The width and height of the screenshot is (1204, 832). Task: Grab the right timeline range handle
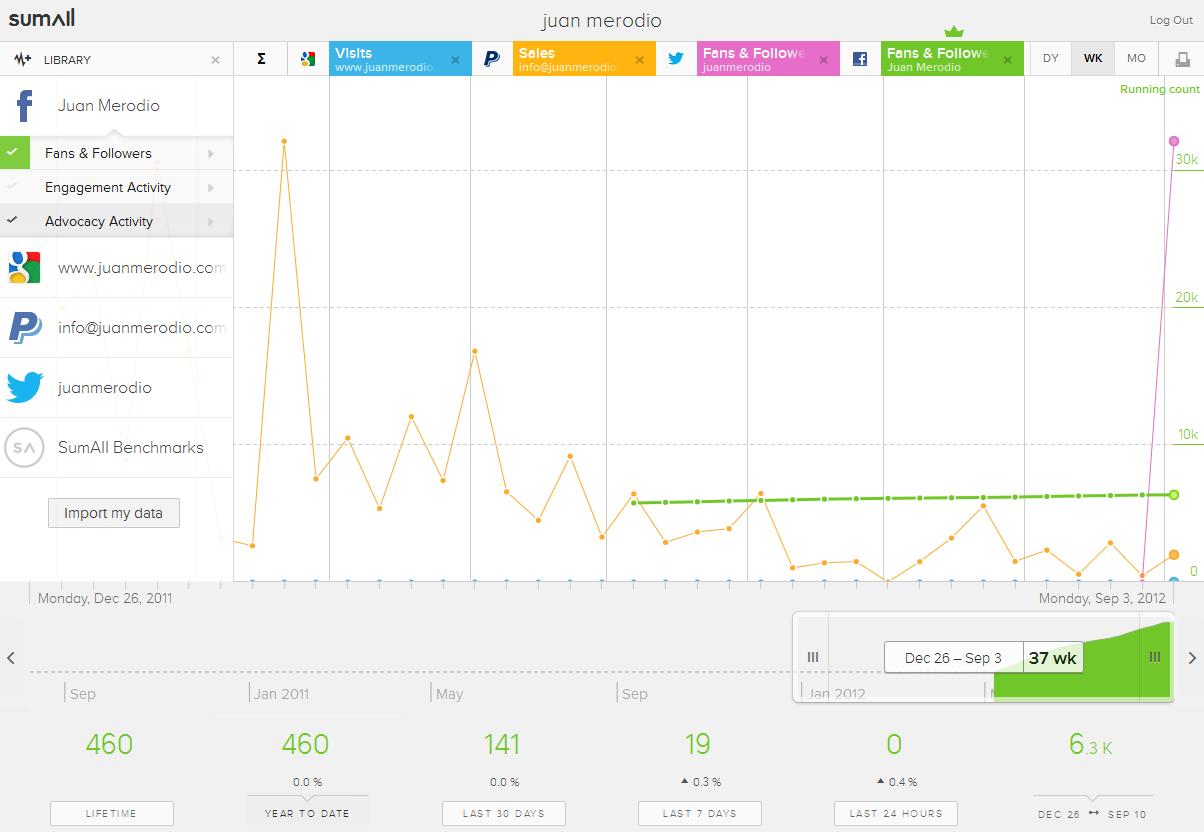(x=1155, y=657)
